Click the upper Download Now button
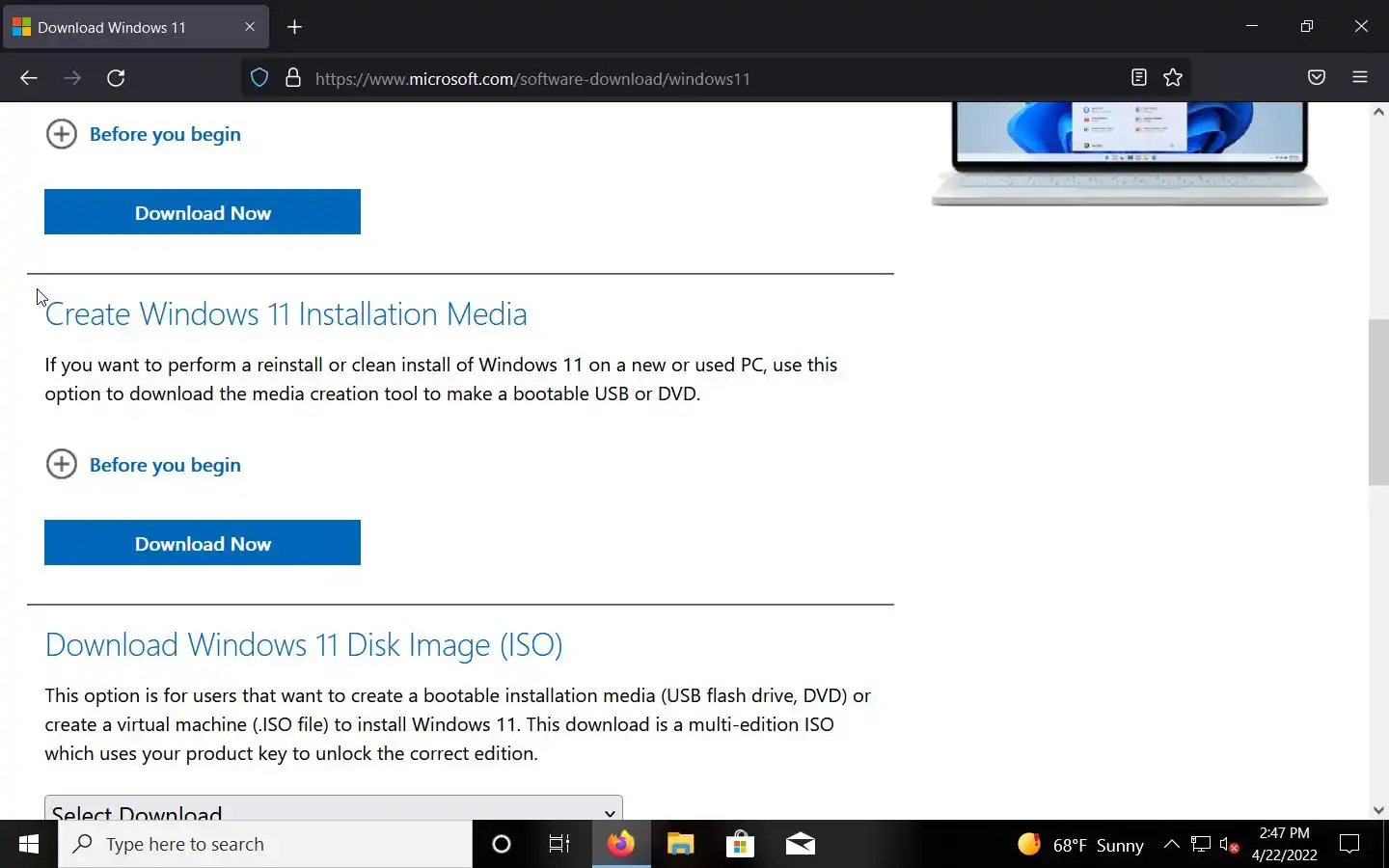 [203, 212]
